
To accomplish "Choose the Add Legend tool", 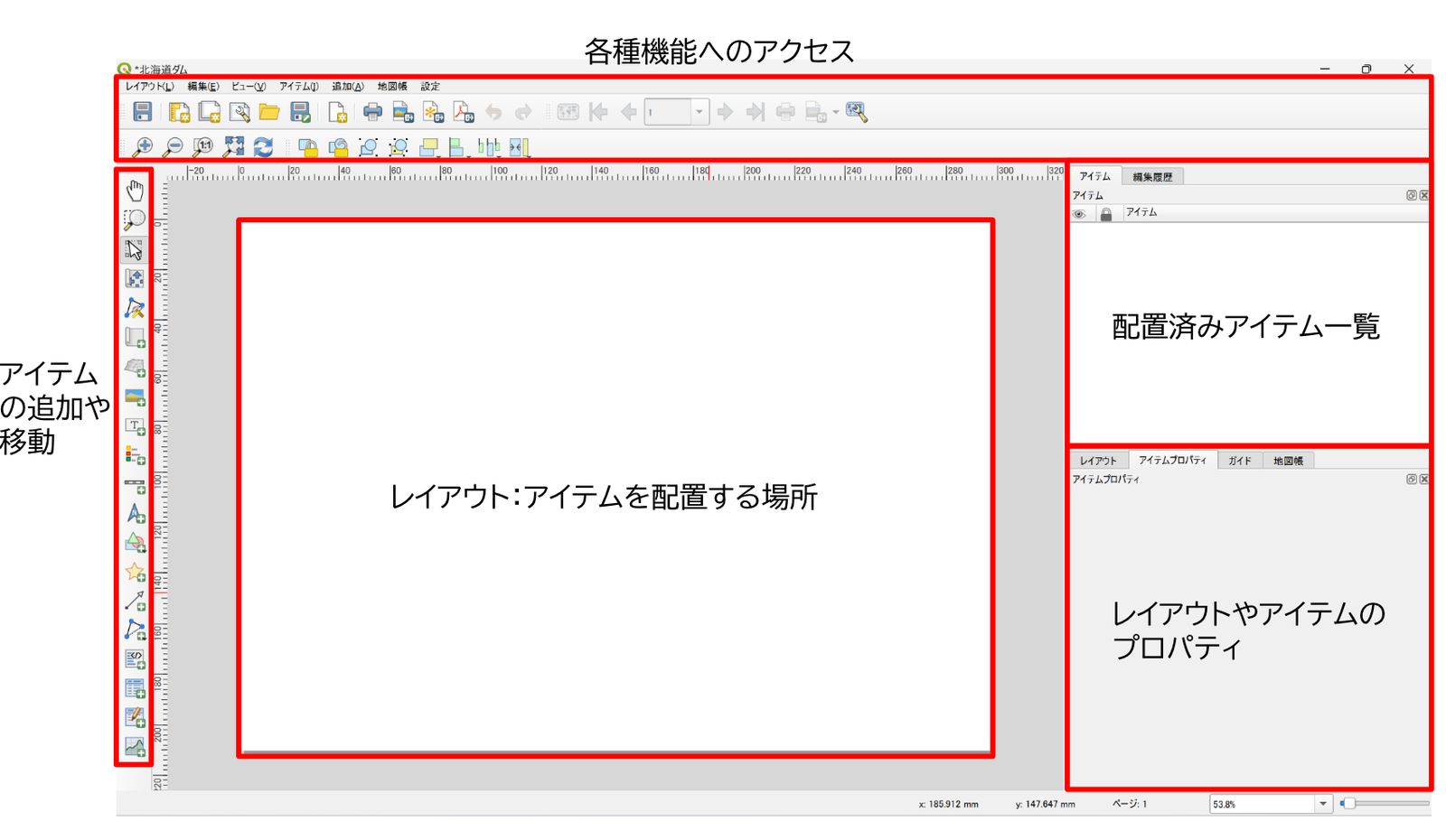I will 135,454.
